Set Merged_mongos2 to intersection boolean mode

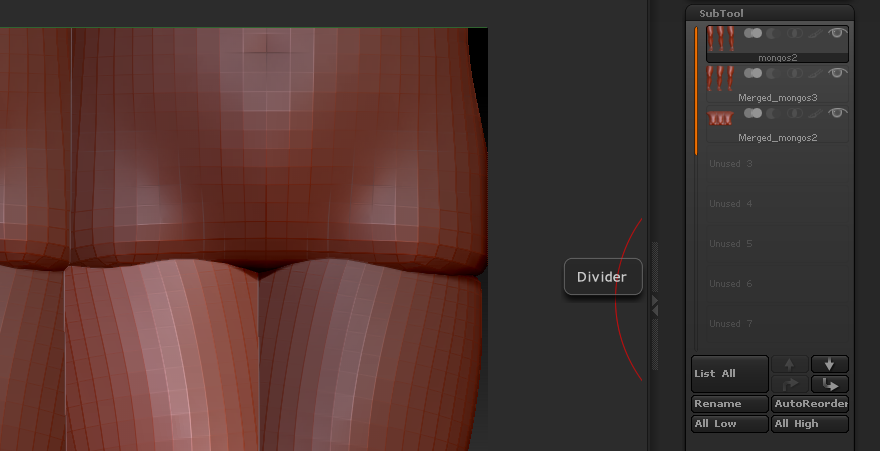coord(795,113)
